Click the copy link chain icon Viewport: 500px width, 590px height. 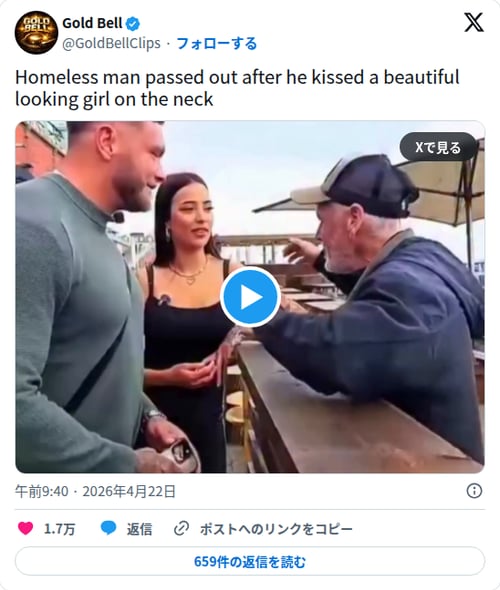181,528
